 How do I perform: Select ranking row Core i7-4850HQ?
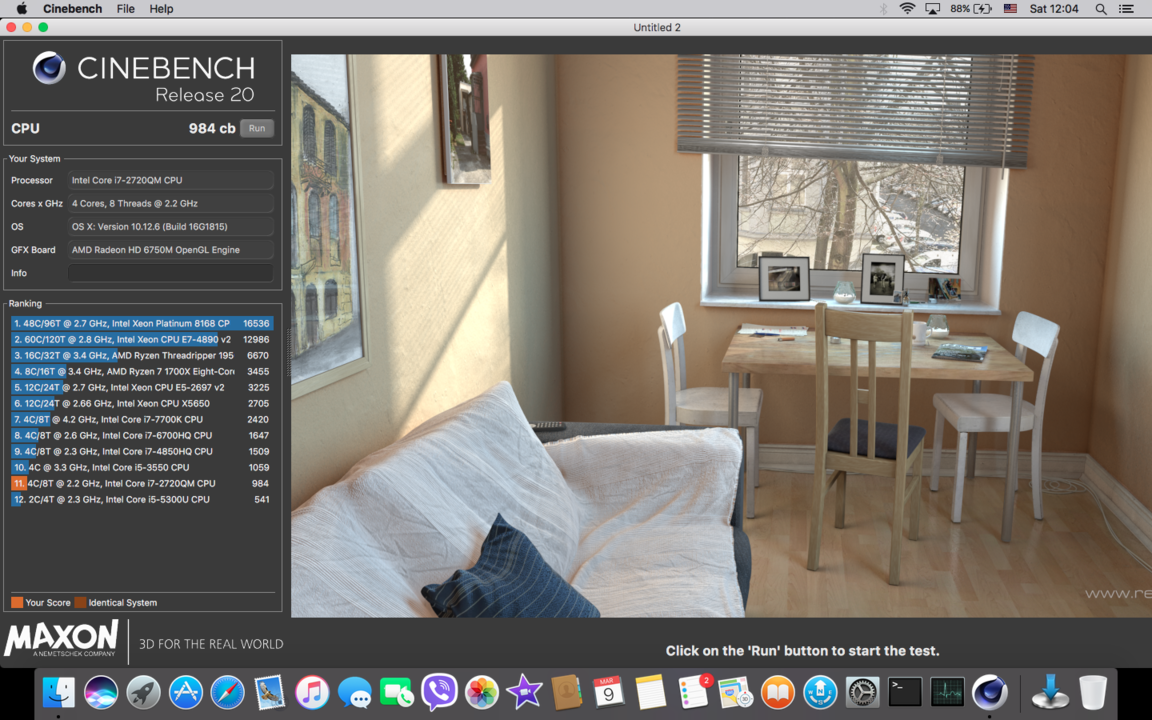pyautogui.click(x=142, y=452)
